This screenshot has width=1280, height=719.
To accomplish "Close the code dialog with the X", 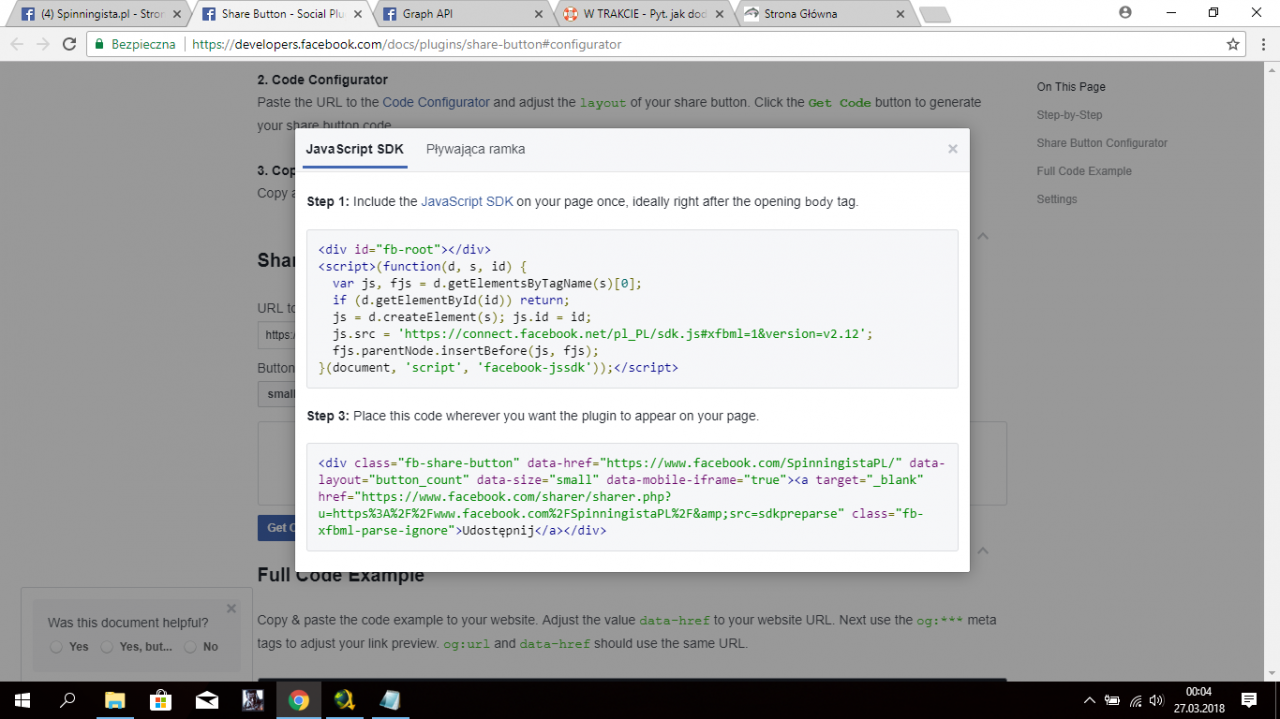I will pos(953,149).
